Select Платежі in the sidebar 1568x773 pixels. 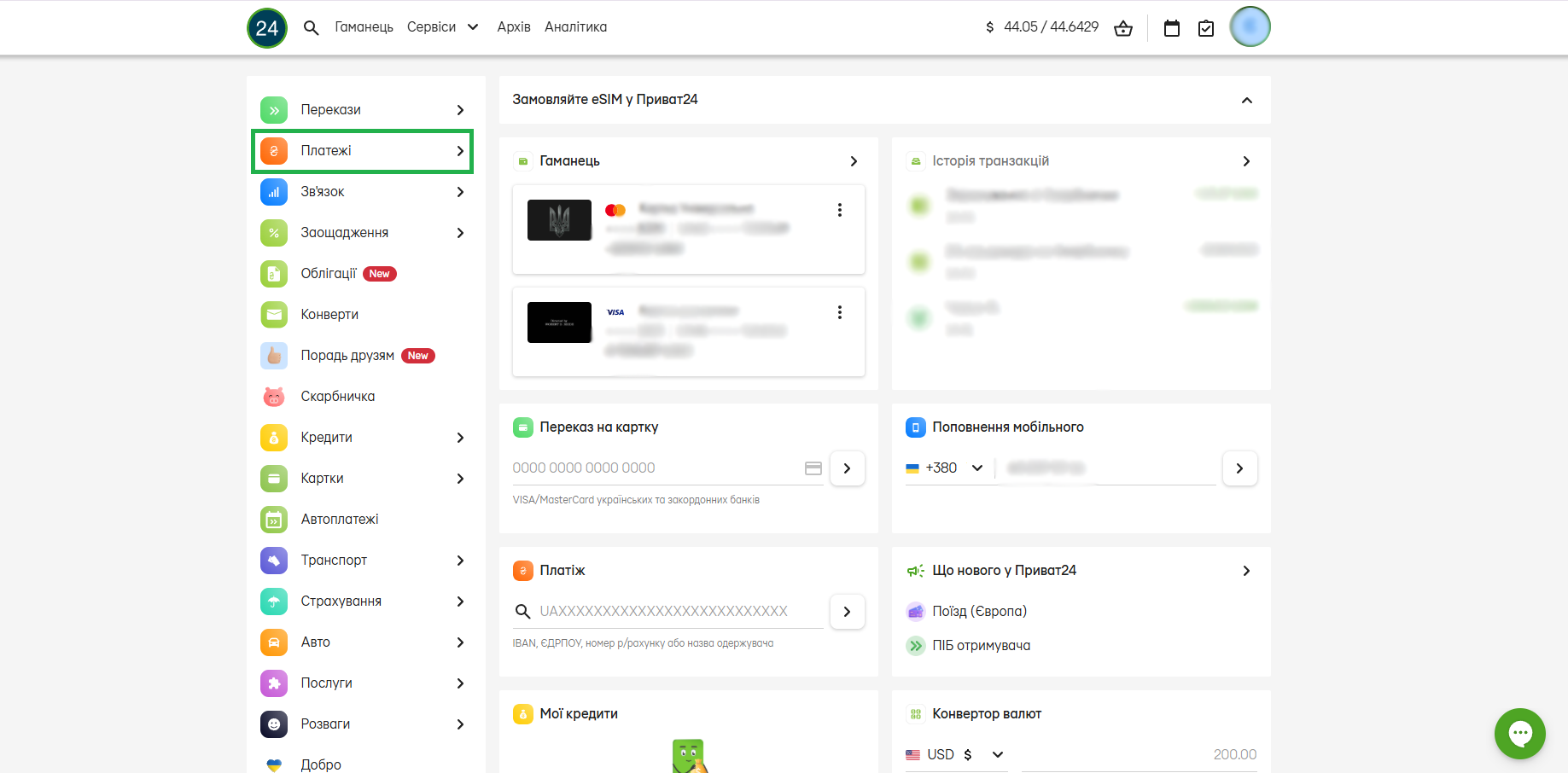(x=363, y=151)
